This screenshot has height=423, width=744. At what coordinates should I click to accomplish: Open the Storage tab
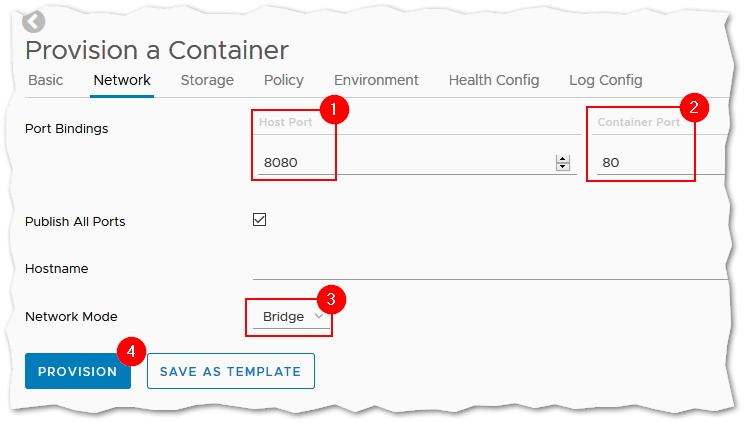tap(207, 80)
